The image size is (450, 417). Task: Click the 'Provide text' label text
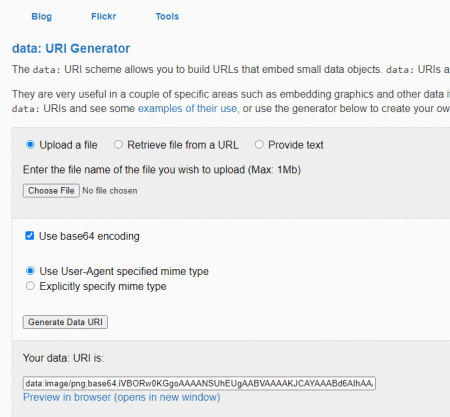(296, 145)
